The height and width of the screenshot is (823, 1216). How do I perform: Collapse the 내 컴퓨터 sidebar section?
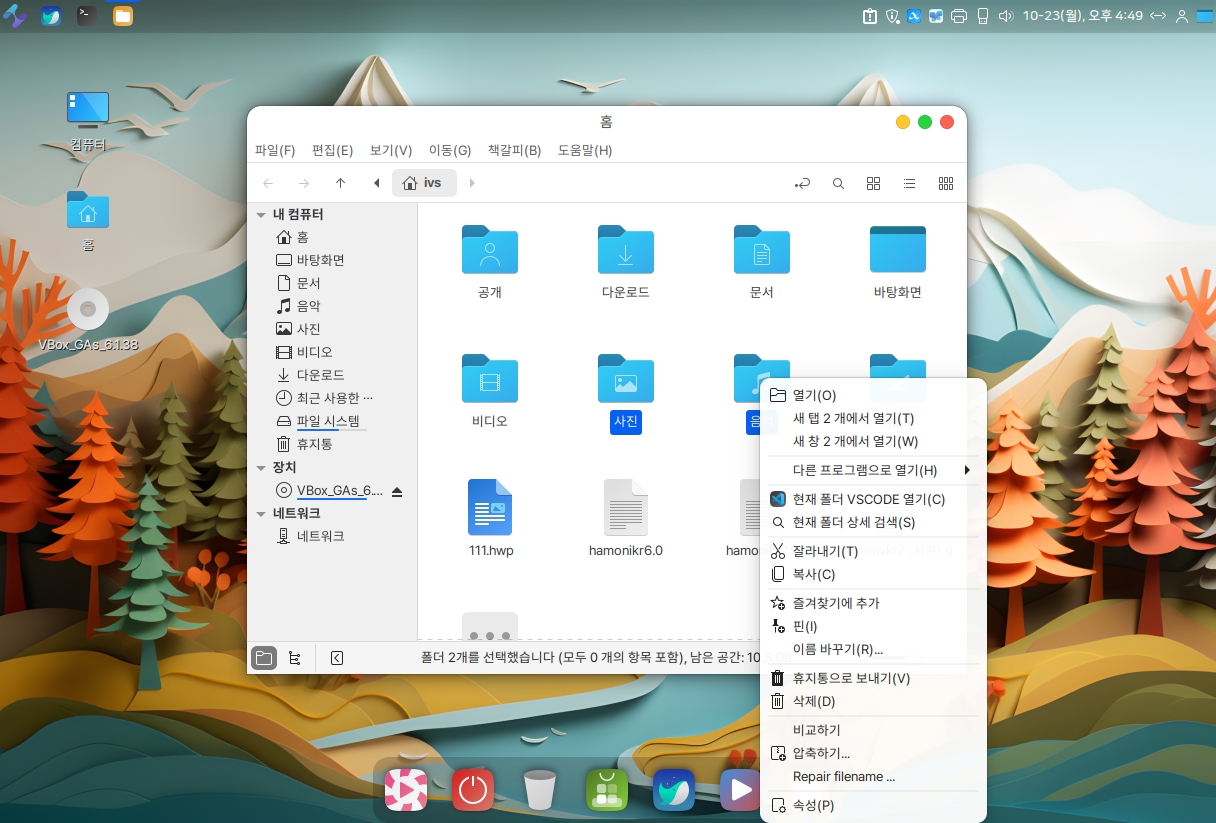click(261, 215)
